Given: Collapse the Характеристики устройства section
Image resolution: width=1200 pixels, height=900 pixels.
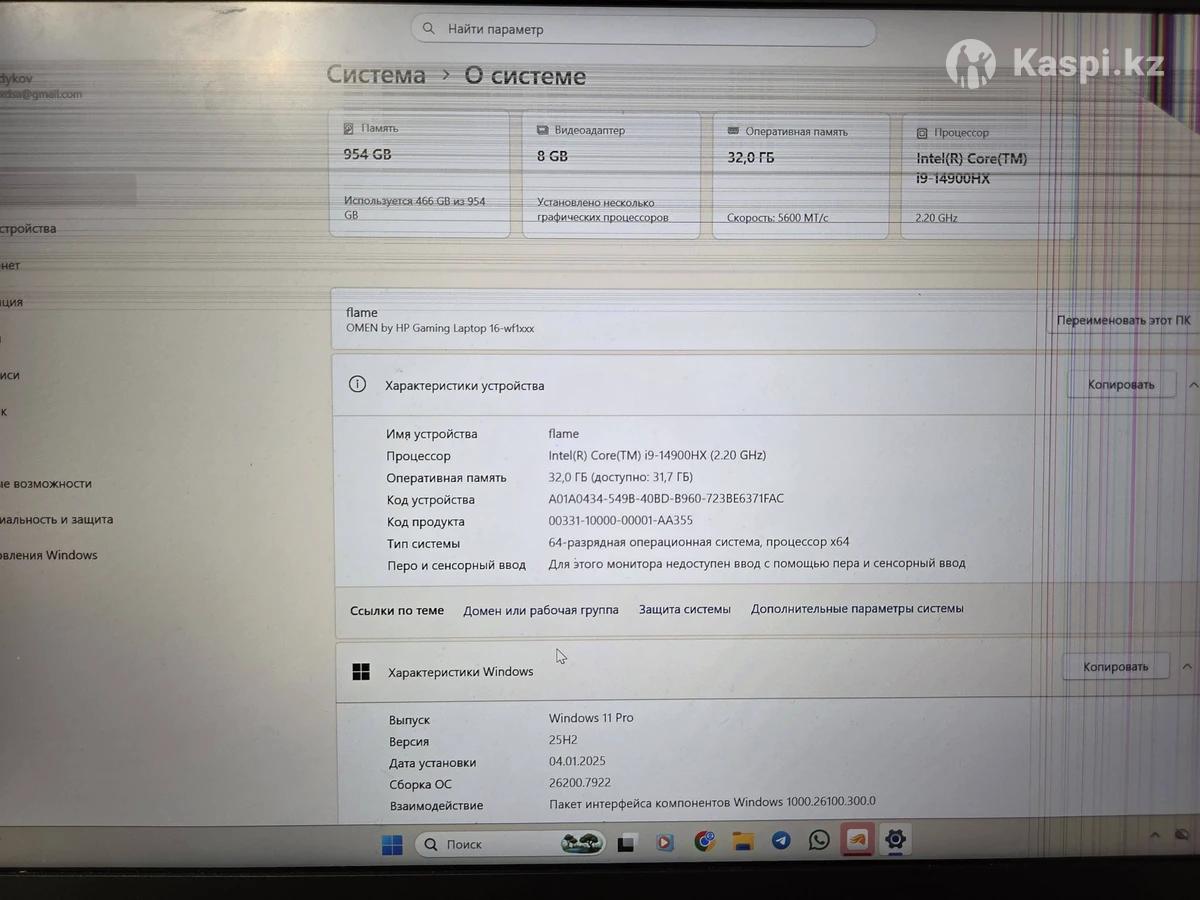Looking at the screenshot, I should click(x=1192, y=385).
